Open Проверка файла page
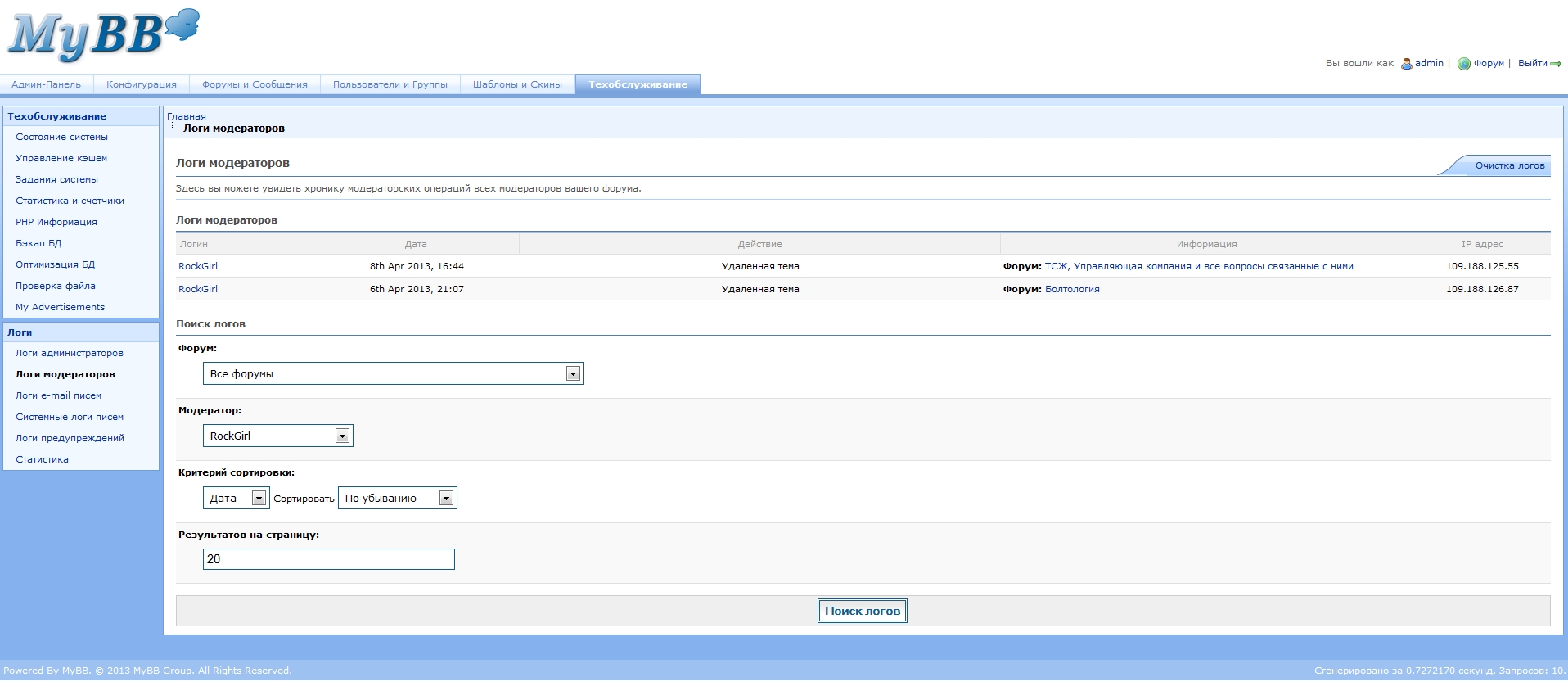The height and width of the screenshot is (682, 1568). (x=55, y=286)
